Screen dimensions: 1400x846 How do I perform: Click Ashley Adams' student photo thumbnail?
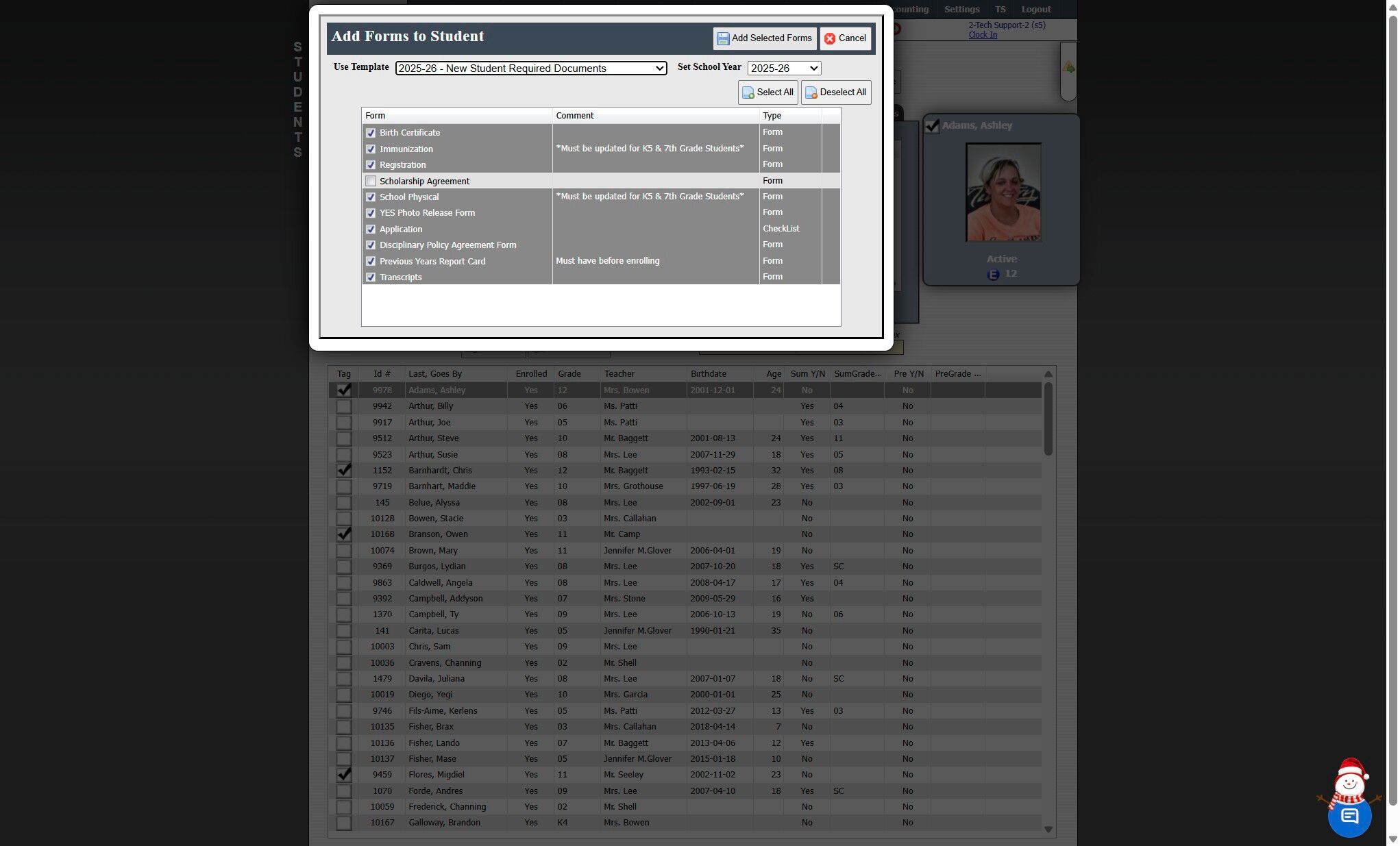pos(1003,192)
